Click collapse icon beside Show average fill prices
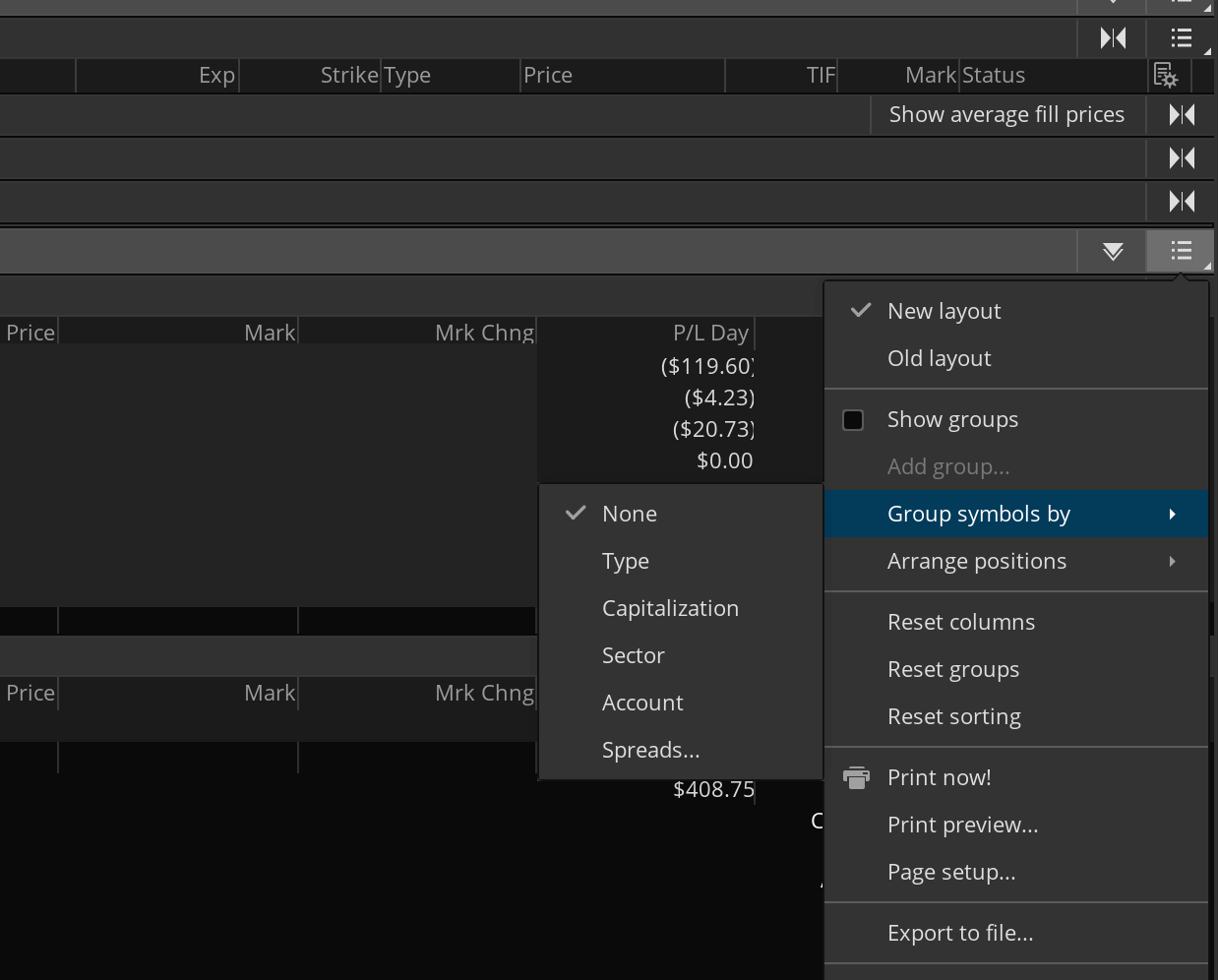1218x980 pixels. (1182, 115)
